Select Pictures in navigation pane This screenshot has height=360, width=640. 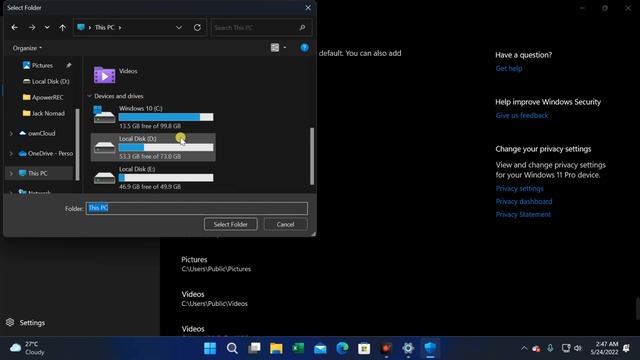tap(42, 65)
